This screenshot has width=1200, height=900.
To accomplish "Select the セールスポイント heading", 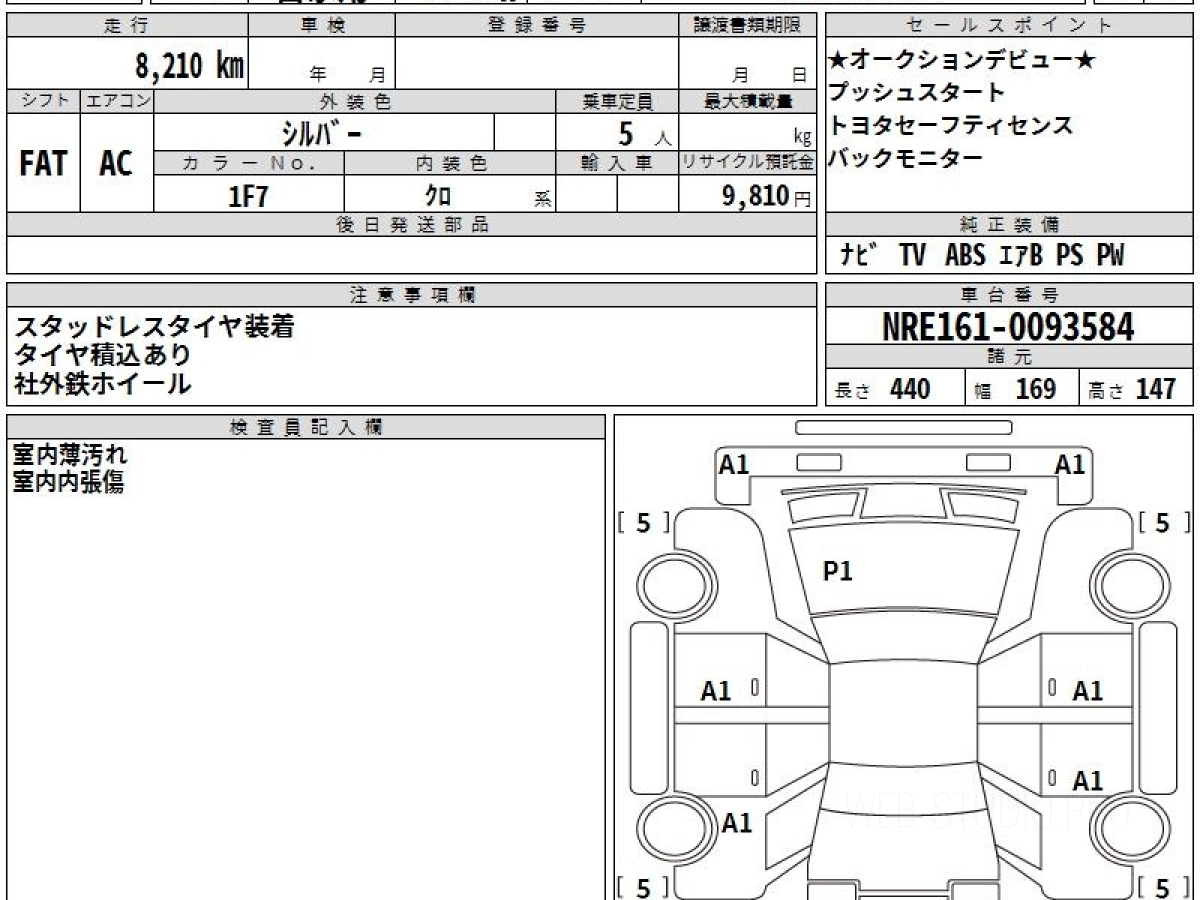I will [x=1009, y=26].
